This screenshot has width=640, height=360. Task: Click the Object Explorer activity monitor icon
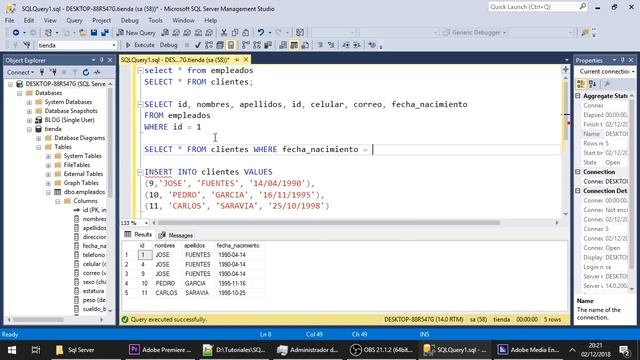(97, 72)
